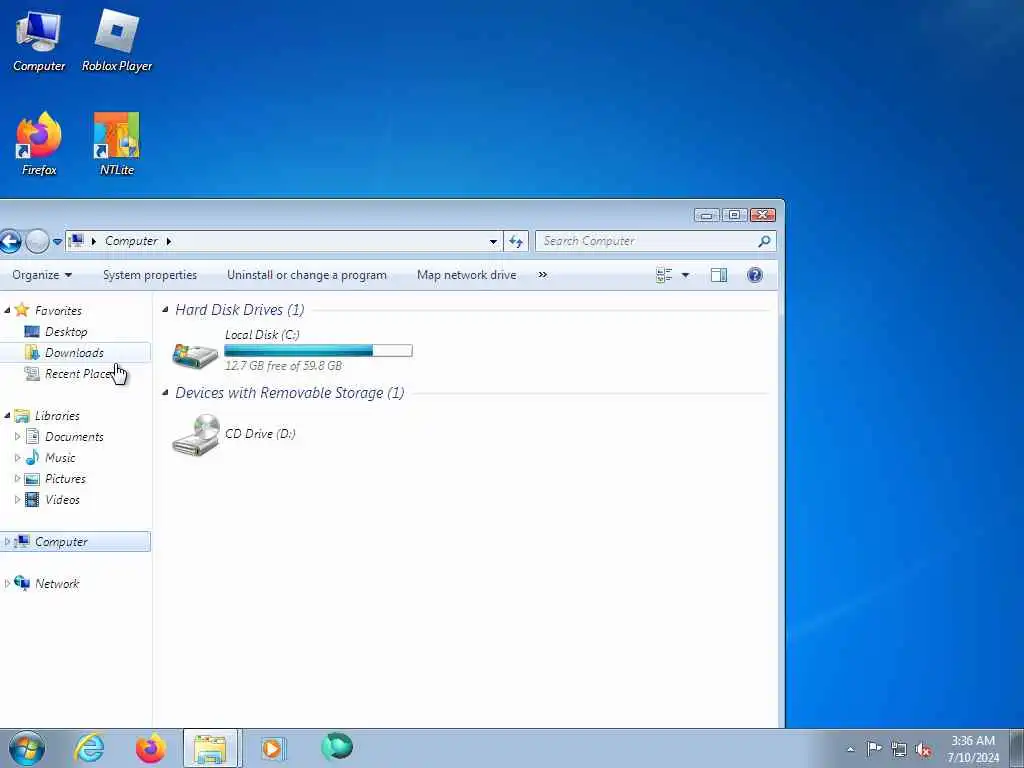1024x768 pixels.
Task: Select the CD Drive (D:) icon
Action: coord(195,434)
